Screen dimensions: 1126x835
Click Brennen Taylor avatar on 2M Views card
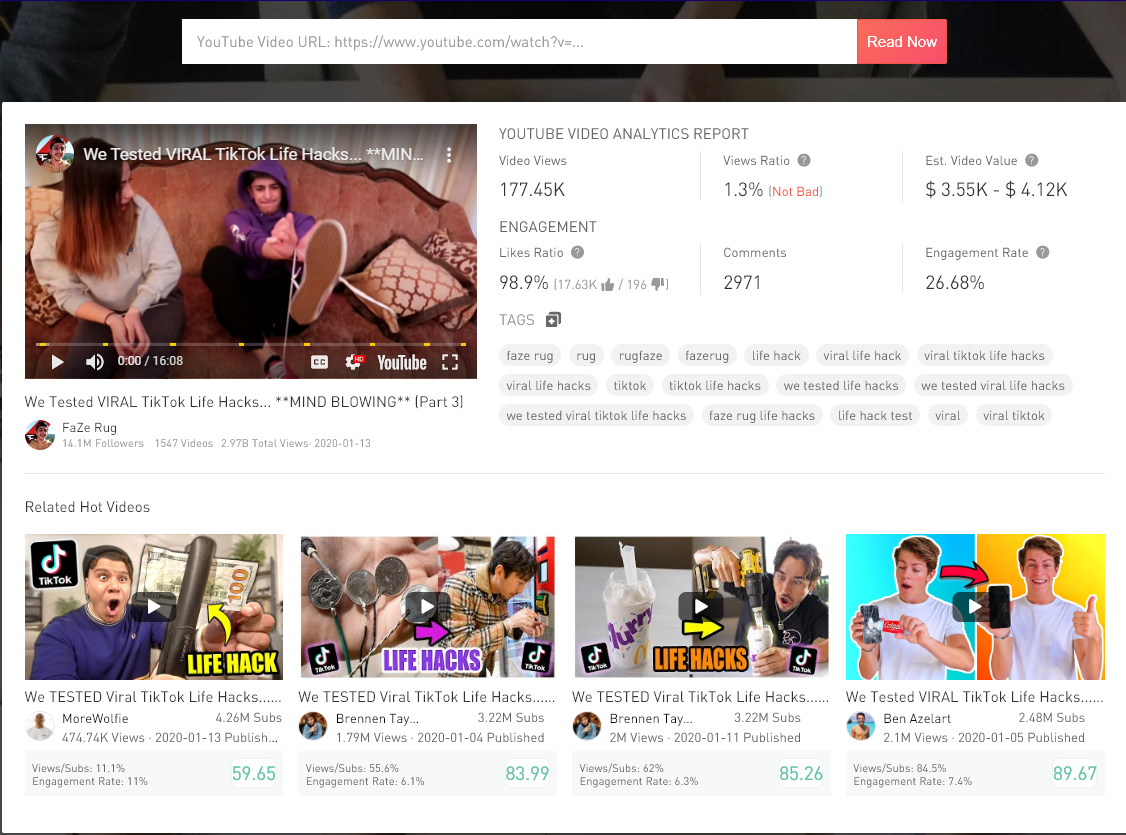587,726
